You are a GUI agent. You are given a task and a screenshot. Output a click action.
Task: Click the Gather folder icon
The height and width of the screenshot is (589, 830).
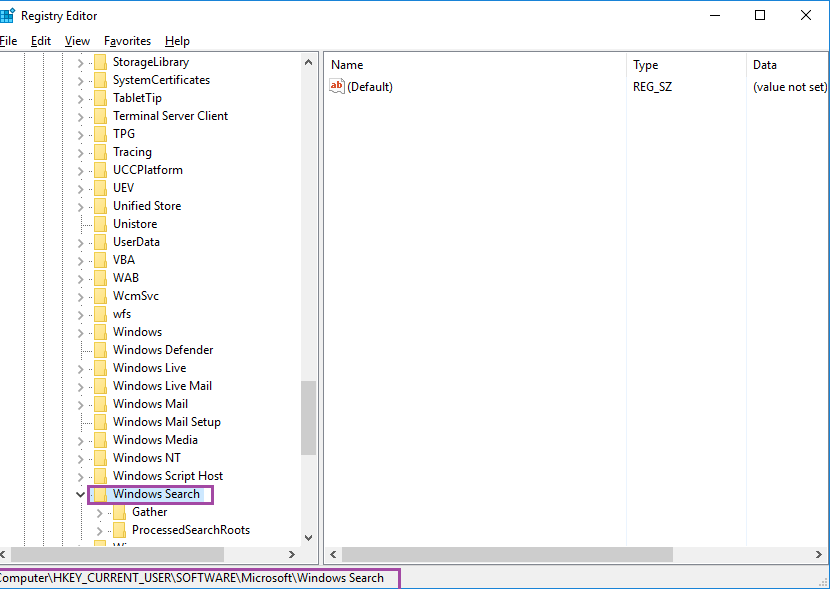[119, 512]
